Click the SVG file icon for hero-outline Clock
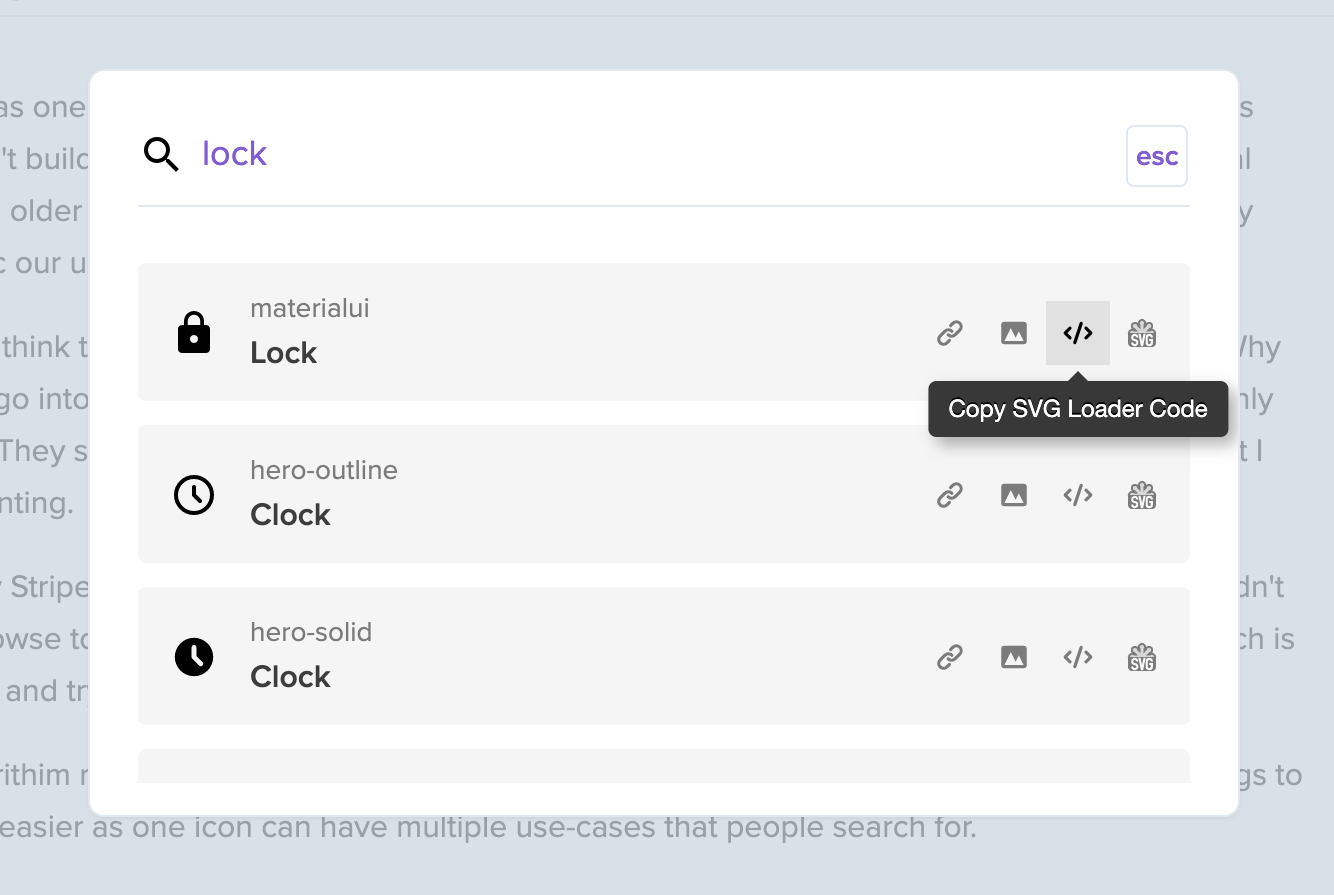The image size is (1334, 895). (x=1142, y=495)
